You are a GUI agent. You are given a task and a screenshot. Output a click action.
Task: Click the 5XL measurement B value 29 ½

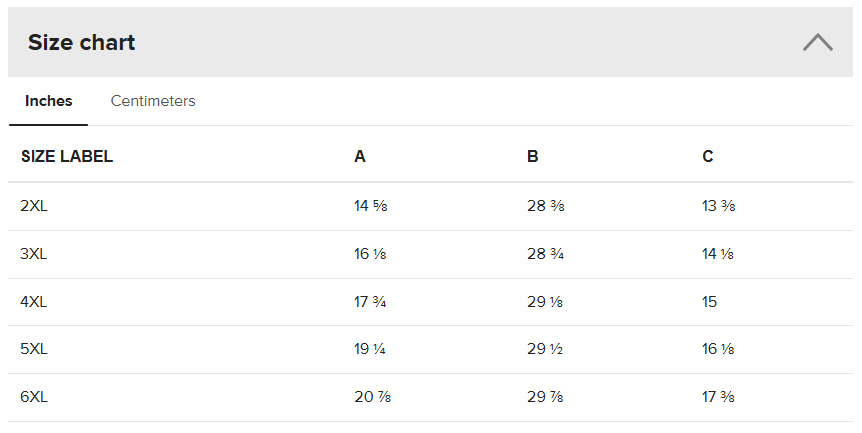tap(545, 349)
